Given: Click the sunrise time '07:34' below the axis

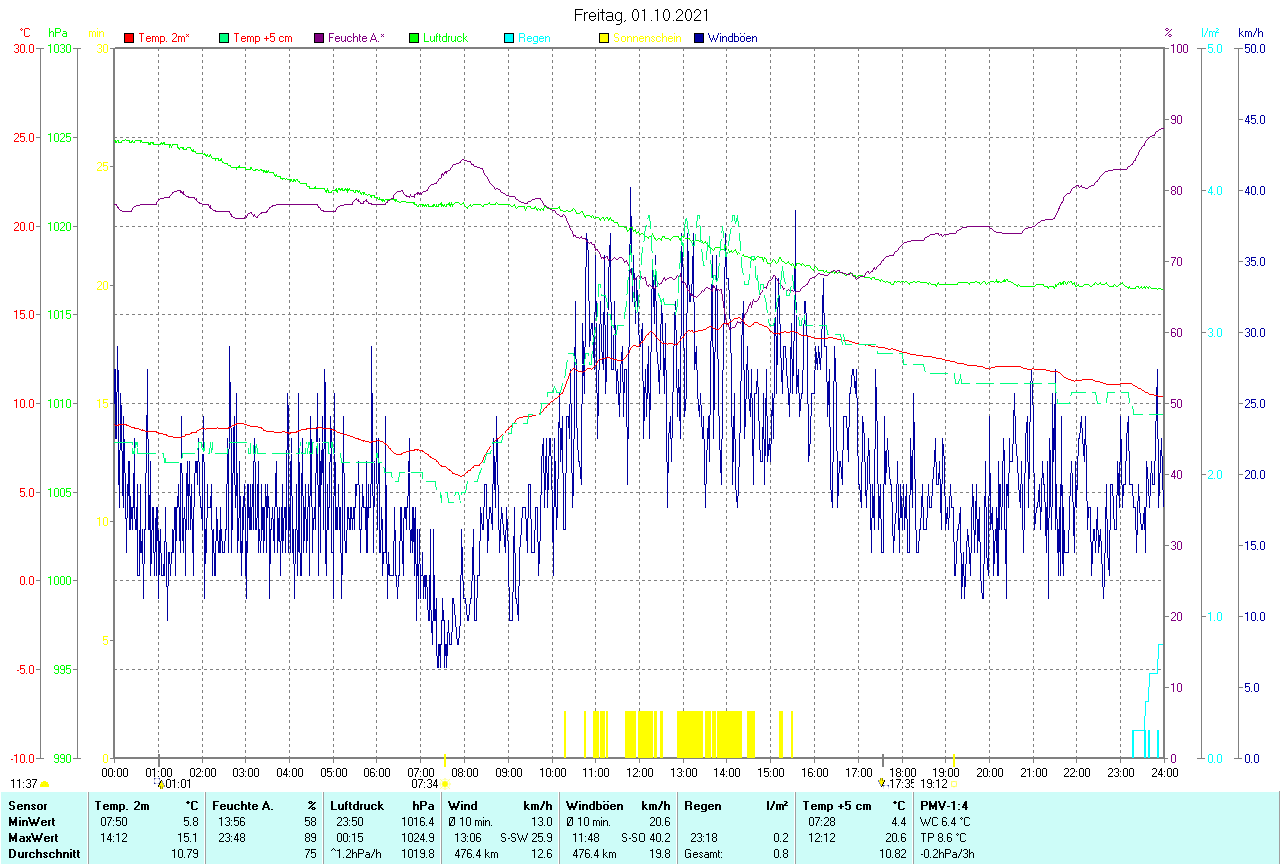Looking at the screenshot, I should click(424, 784).
